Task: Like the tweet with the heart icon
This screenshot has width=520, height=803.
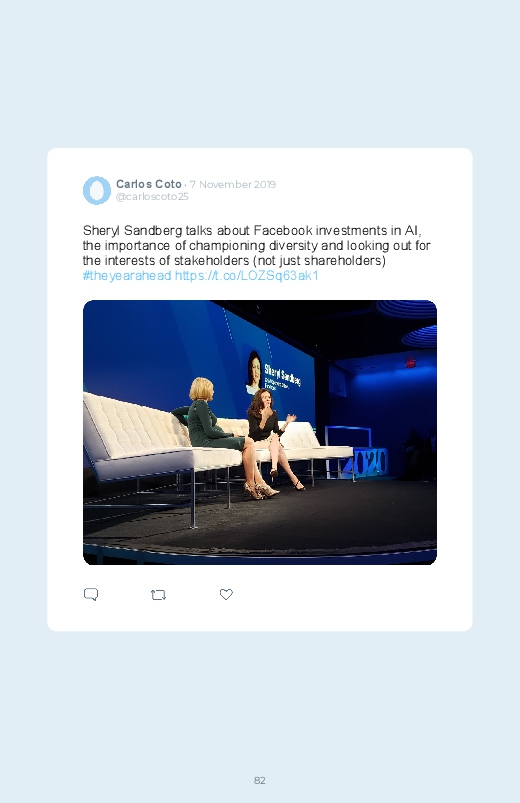Action: (226, 594)
